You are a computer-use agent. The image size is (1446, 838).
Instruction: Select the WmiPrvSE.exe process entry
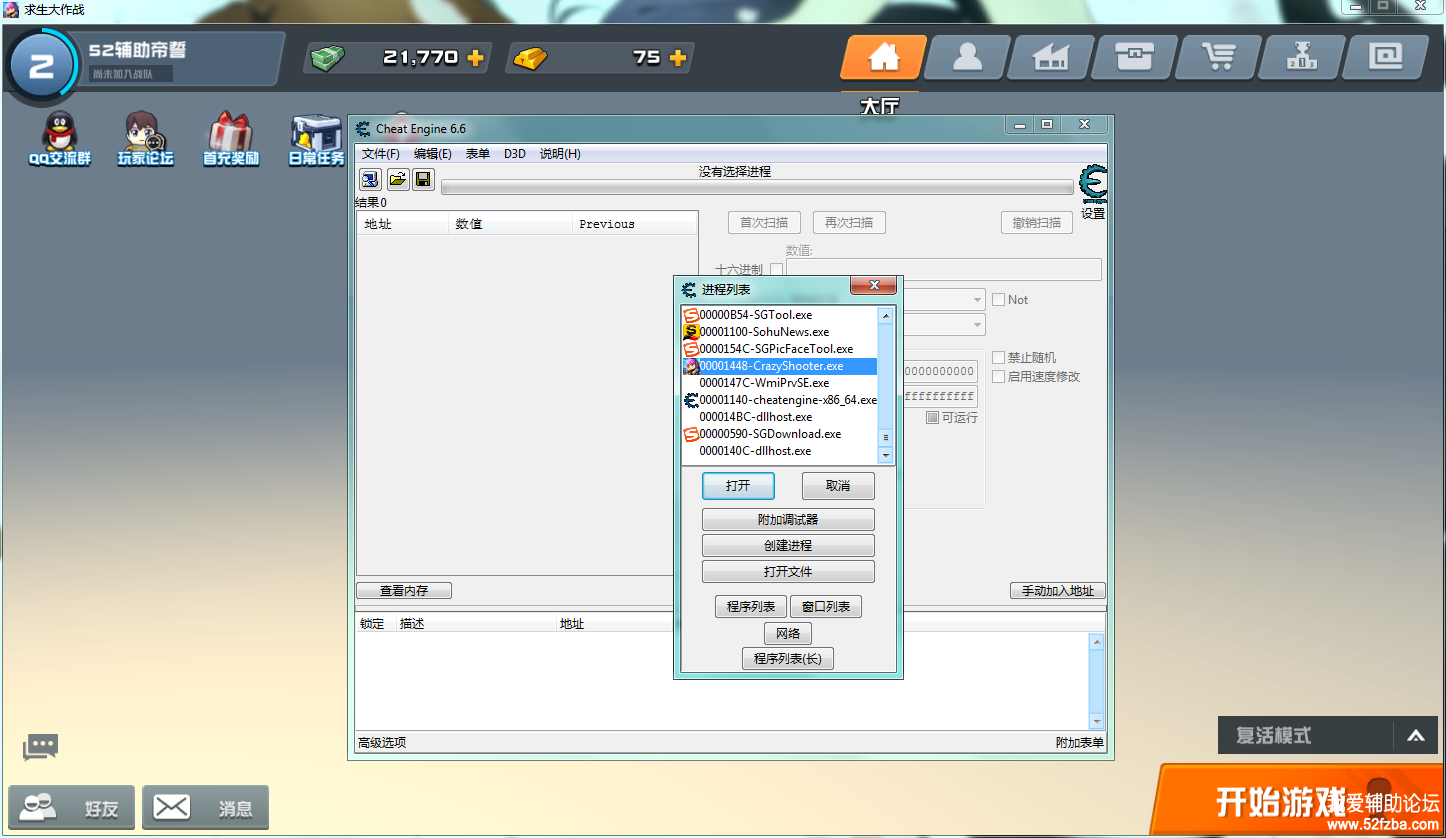[779, 383]
